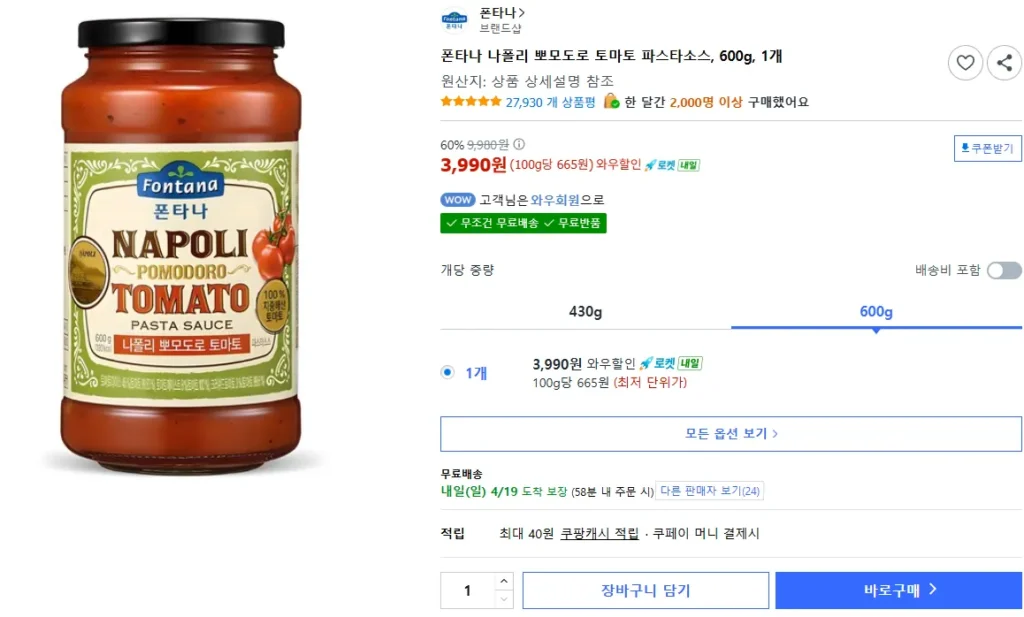Select the 600g tab
The height and width of the screenshot is (617, 1024).
(x=875, y=311)
